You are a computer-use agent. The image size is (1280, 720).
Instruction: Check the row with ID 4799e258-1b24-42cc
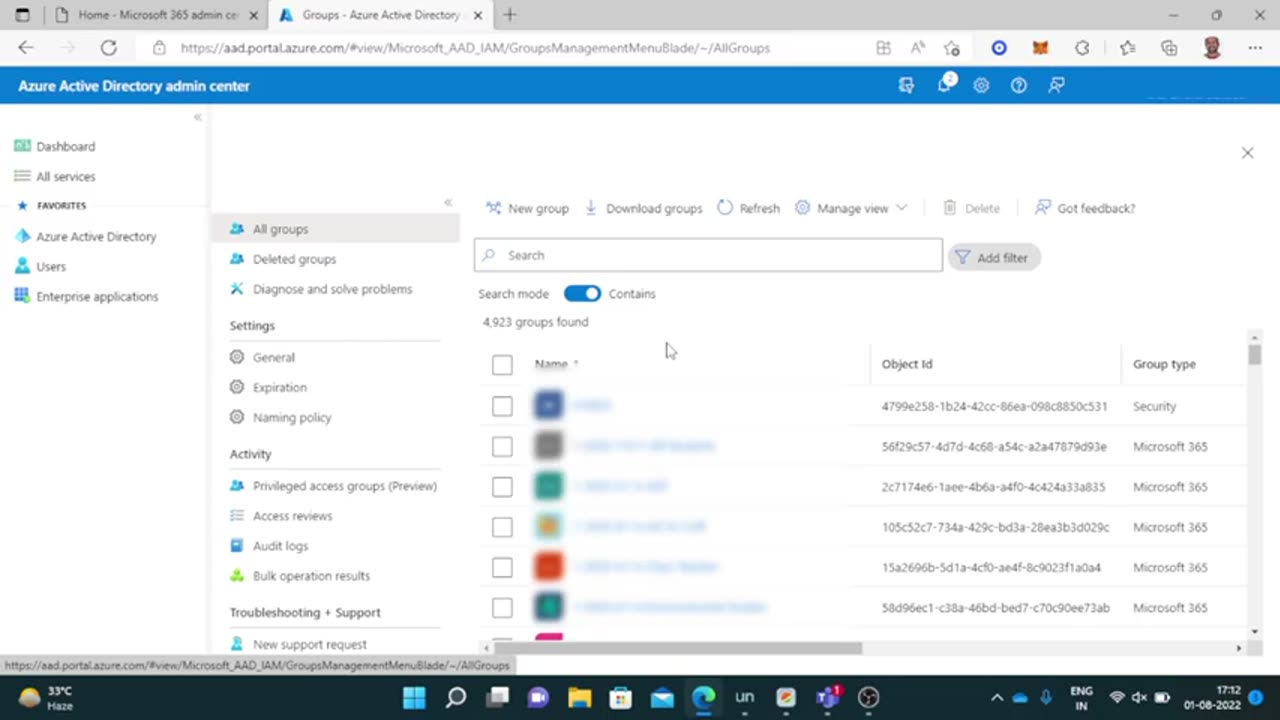point(502,406)
